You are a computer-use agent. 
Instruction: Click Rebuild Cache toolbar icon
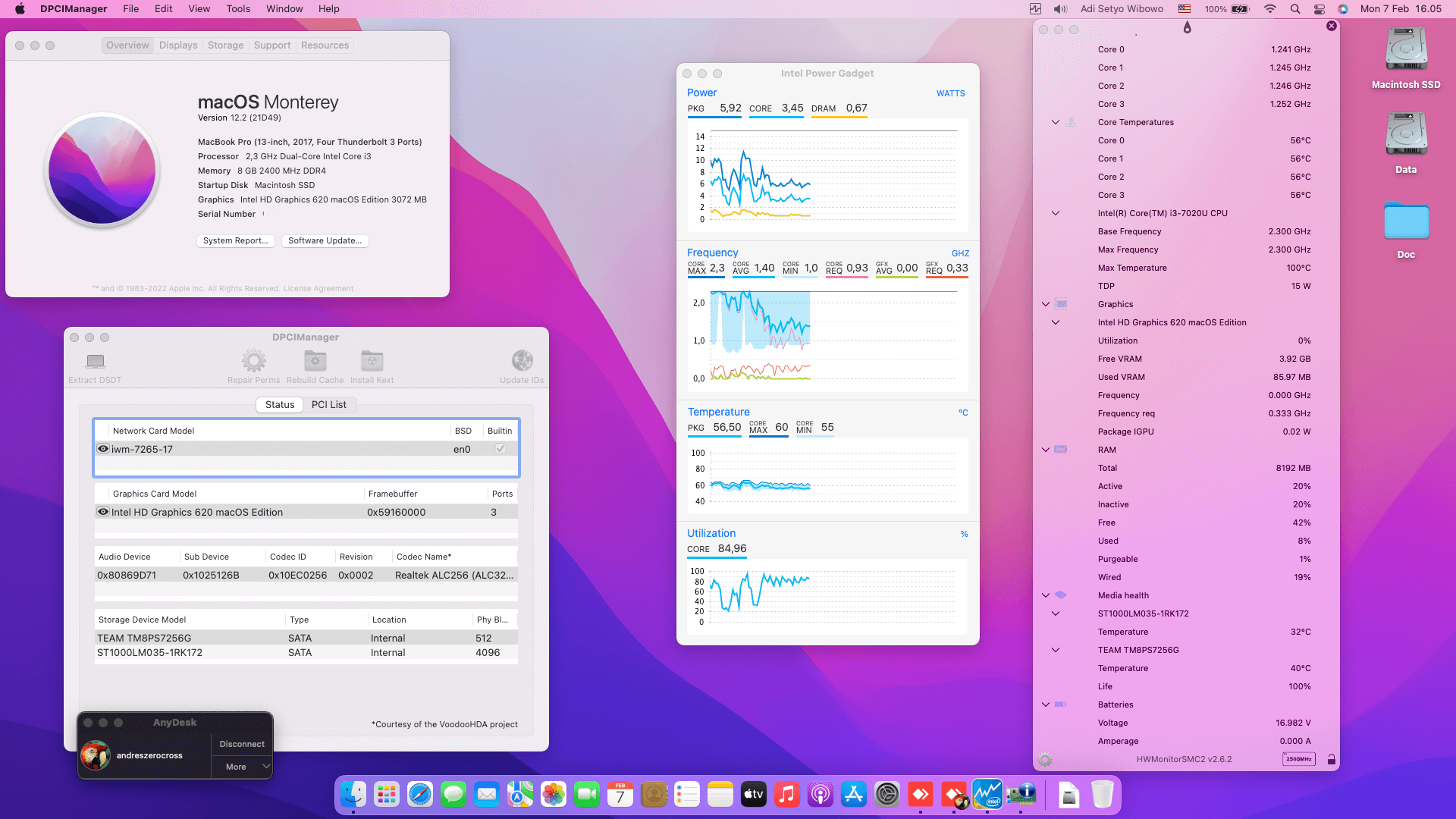(315, 360)
